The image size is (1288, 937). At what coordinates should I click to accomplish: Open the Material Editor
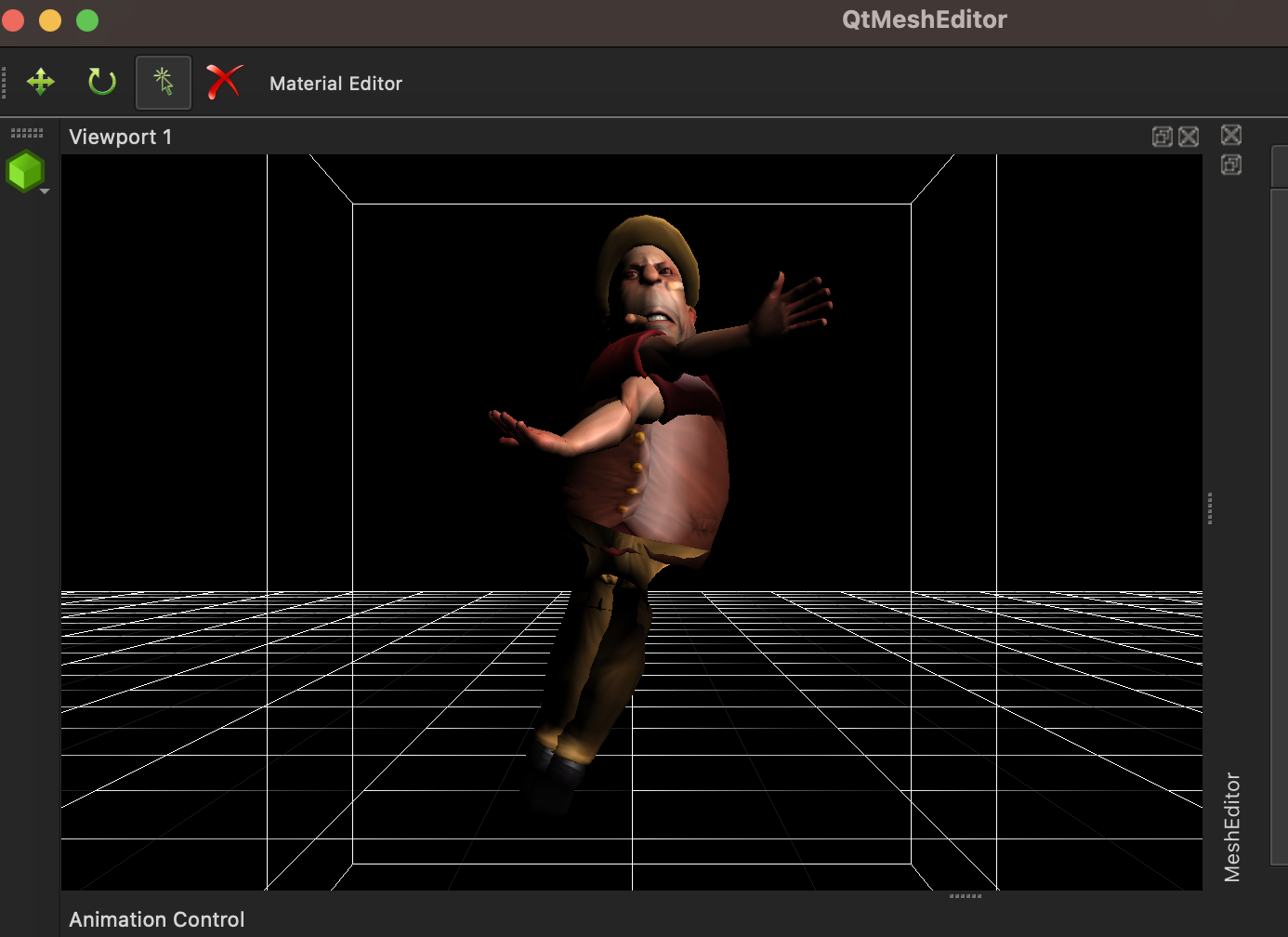coord(335,84)
